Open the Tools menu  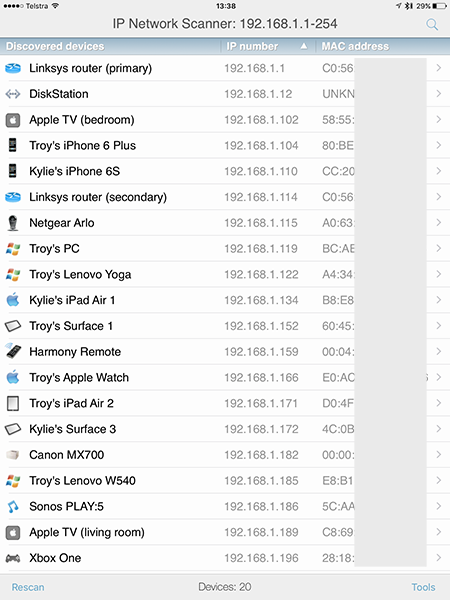click(423, 587)
